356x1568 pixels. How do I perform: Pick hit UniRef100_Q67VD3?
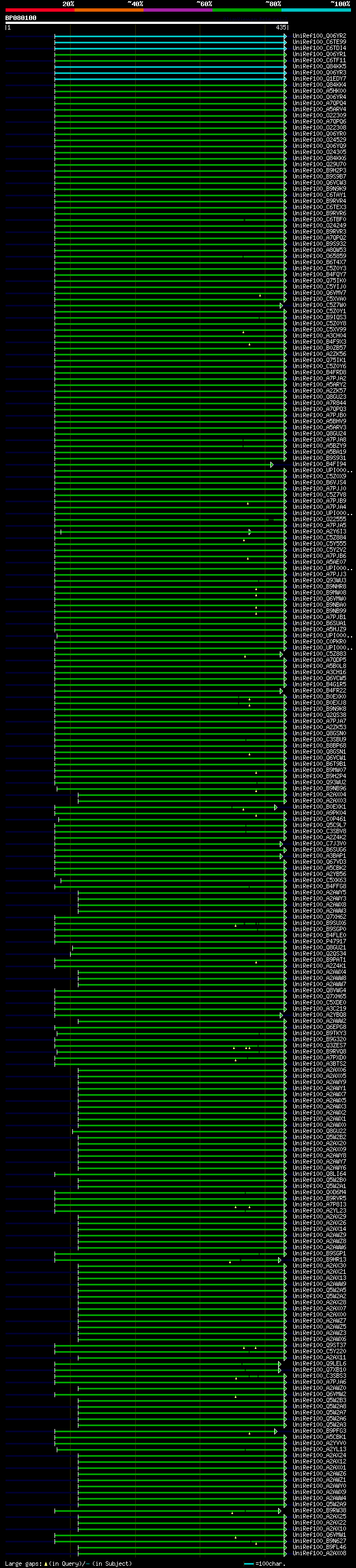(x=319, y=862)
